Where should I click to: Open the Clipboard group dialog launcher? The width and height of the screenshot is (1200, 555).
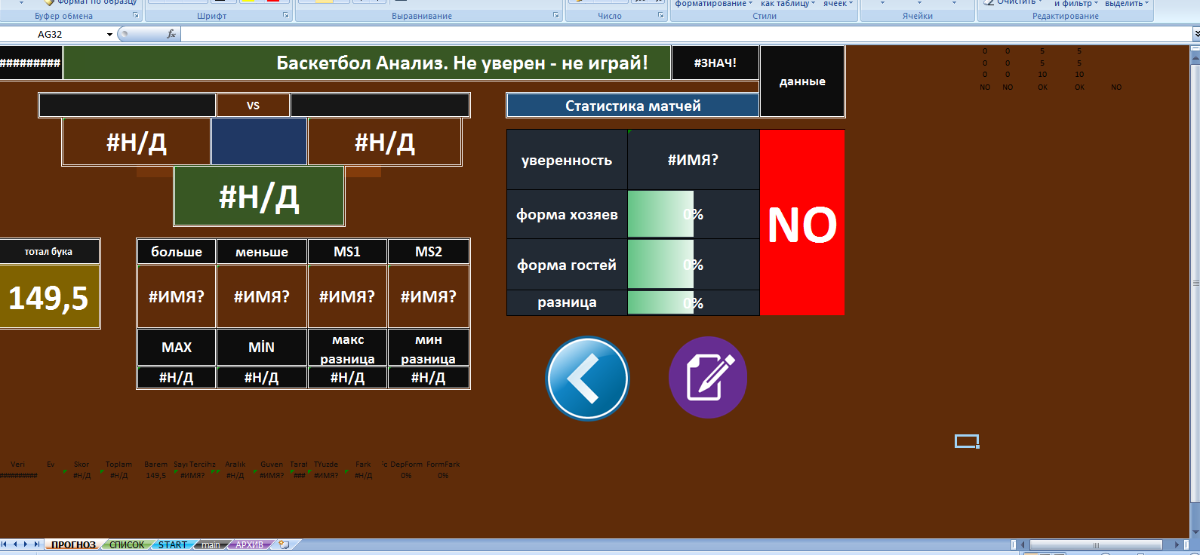click(x=136, y=17)
